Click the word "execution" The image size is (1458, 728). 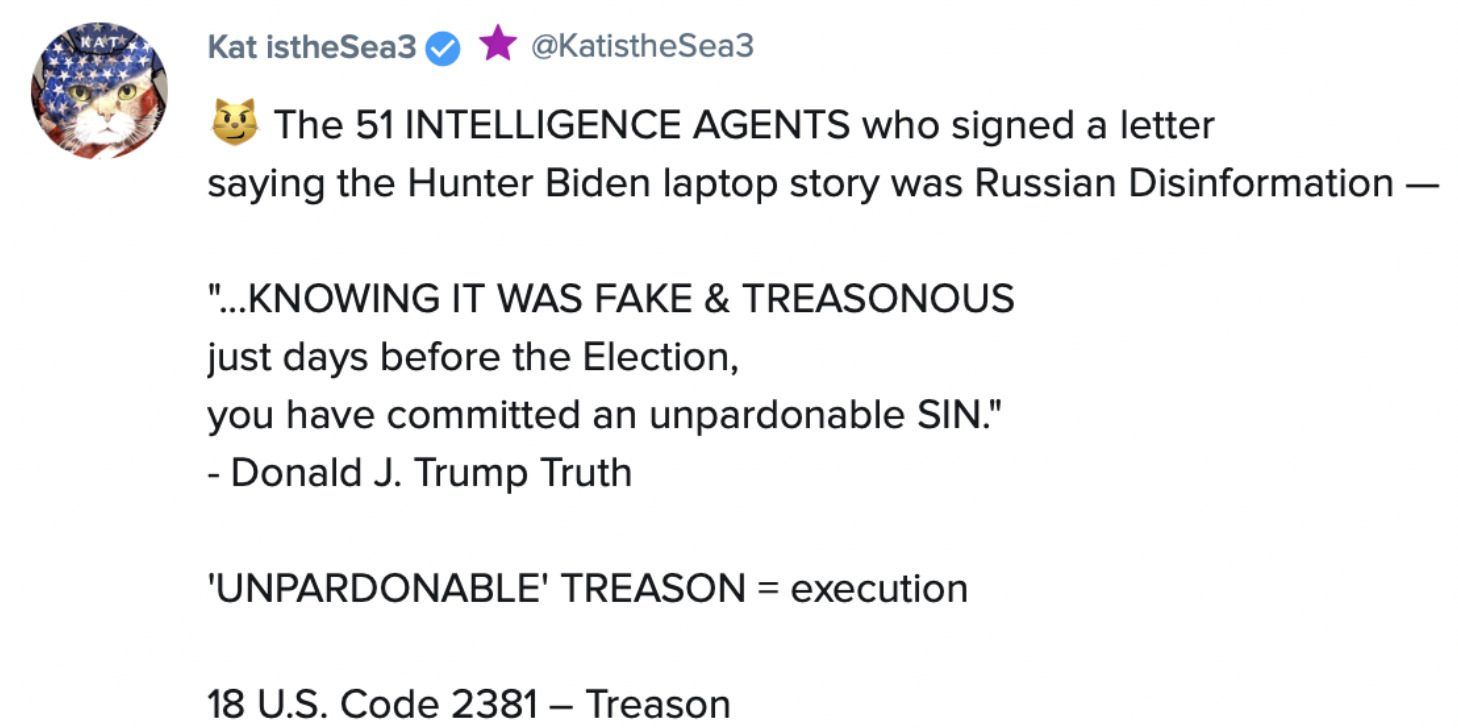879,588
